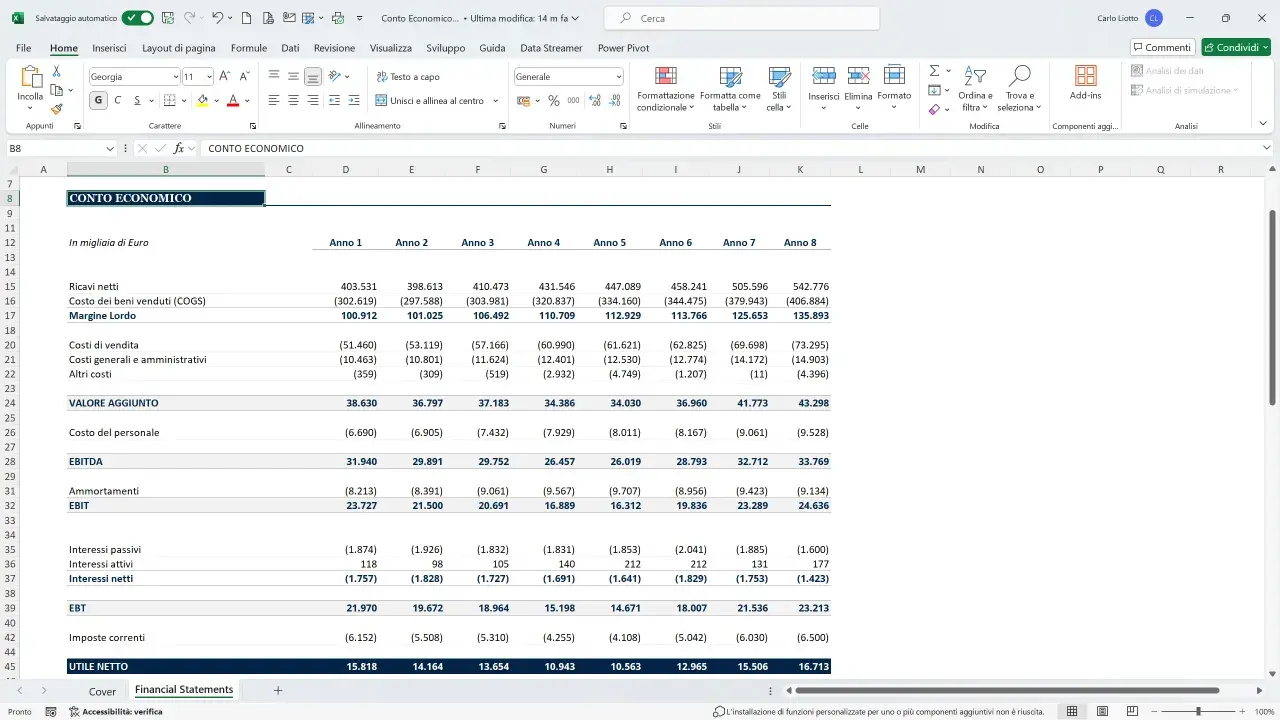Click the Cut scissors icon
The width and height of the screenshot is (1280, 720).
[57, 71]
